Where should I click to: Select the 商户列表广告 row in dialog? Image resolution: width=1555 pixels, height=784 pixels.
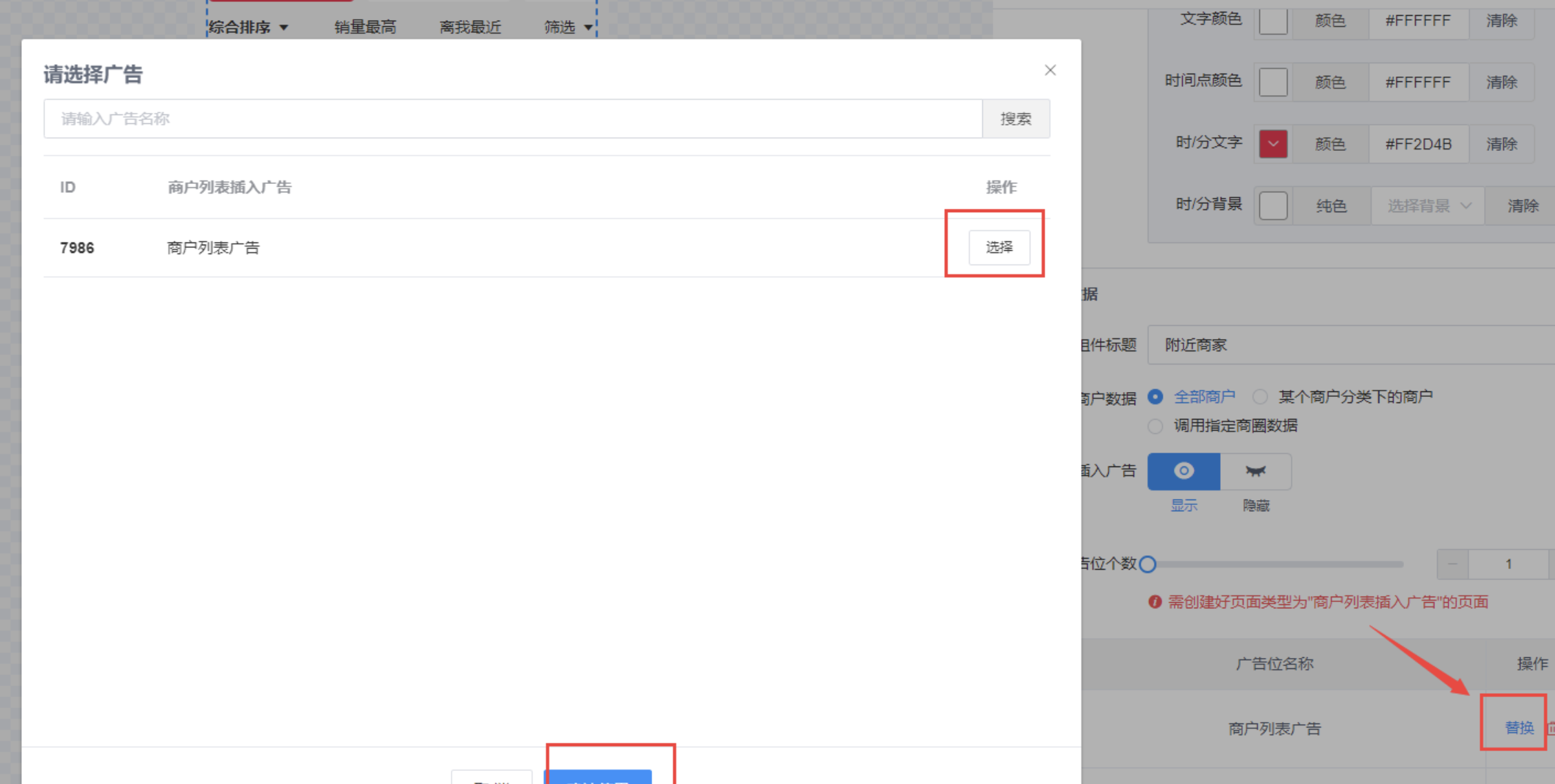coord(547,248)
